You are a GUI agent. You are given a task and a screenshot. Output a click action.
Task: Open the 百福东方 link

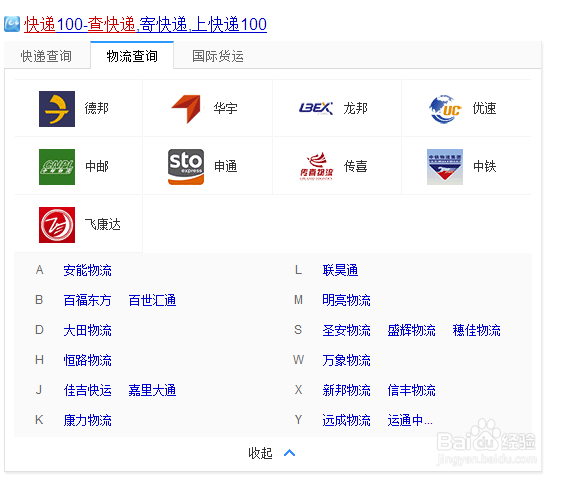click(88, 300)
